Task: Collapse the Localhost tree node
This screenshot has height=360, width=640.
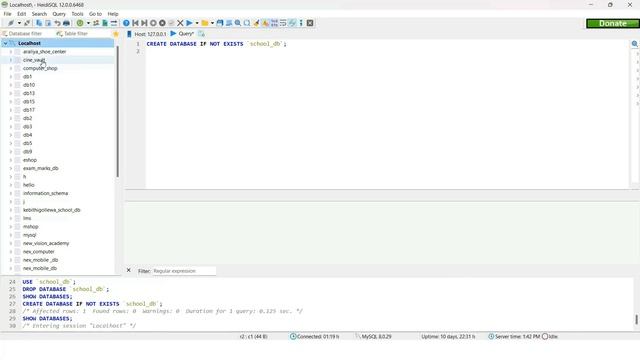Action: click(x=5, y=43)
